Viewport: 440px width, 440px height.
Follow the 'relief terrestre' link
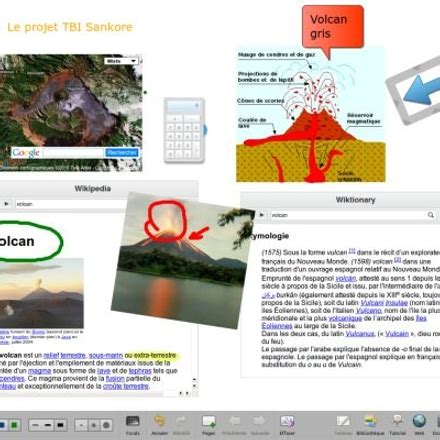coord(64,355)
